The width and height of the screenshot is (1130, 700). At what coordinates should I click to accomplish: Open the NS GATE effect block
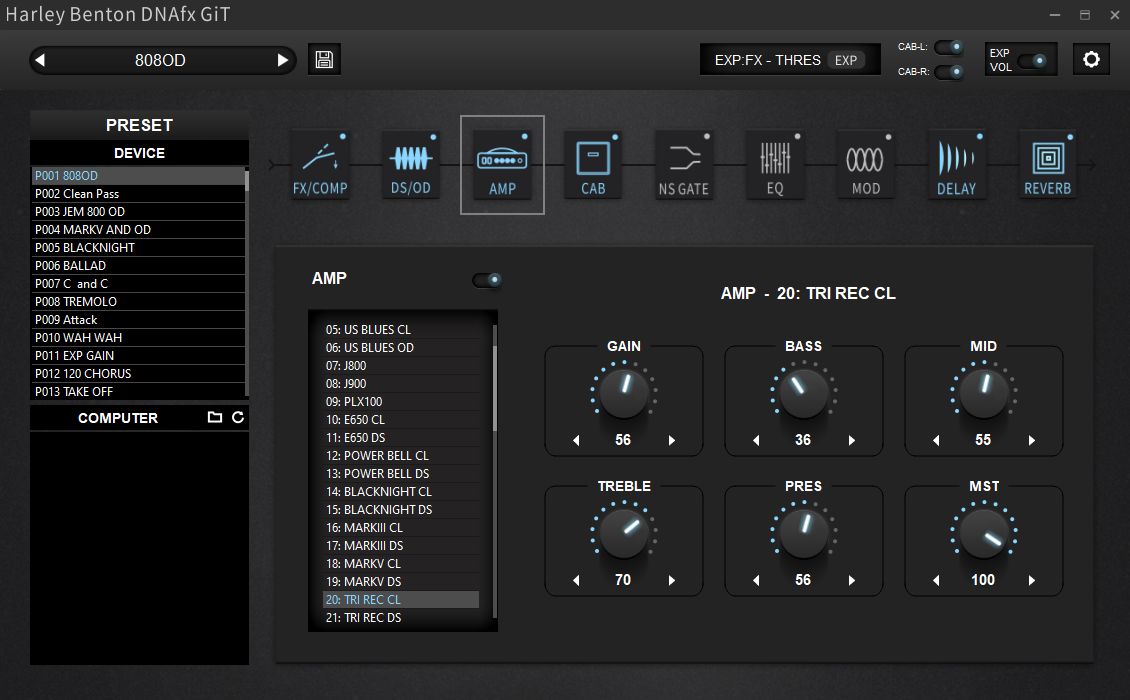click(x=684, y=166)
